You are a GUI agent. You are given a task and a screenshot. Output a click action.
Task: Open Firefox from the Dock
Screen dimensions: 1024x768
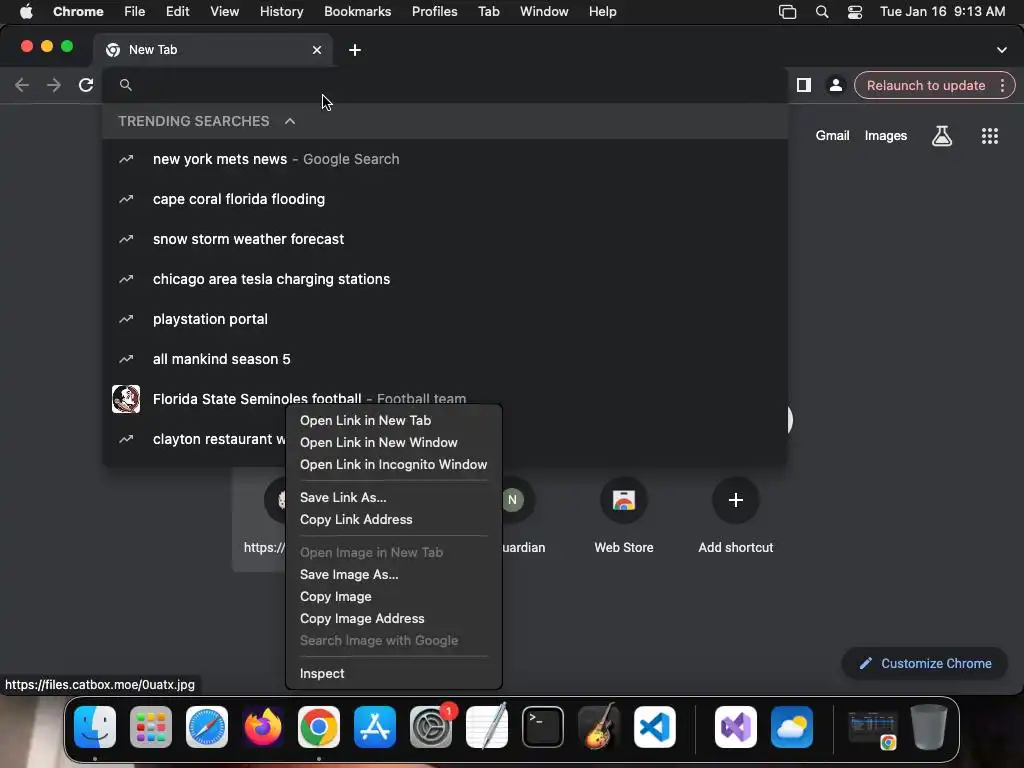coord(263,727)
